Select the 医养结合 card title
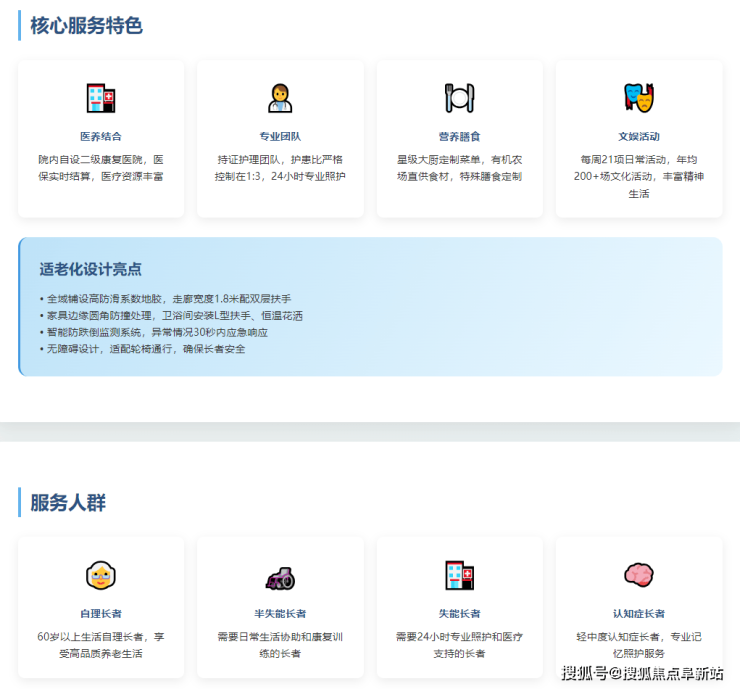The image size is (740, 689). [x=101, y=136]
